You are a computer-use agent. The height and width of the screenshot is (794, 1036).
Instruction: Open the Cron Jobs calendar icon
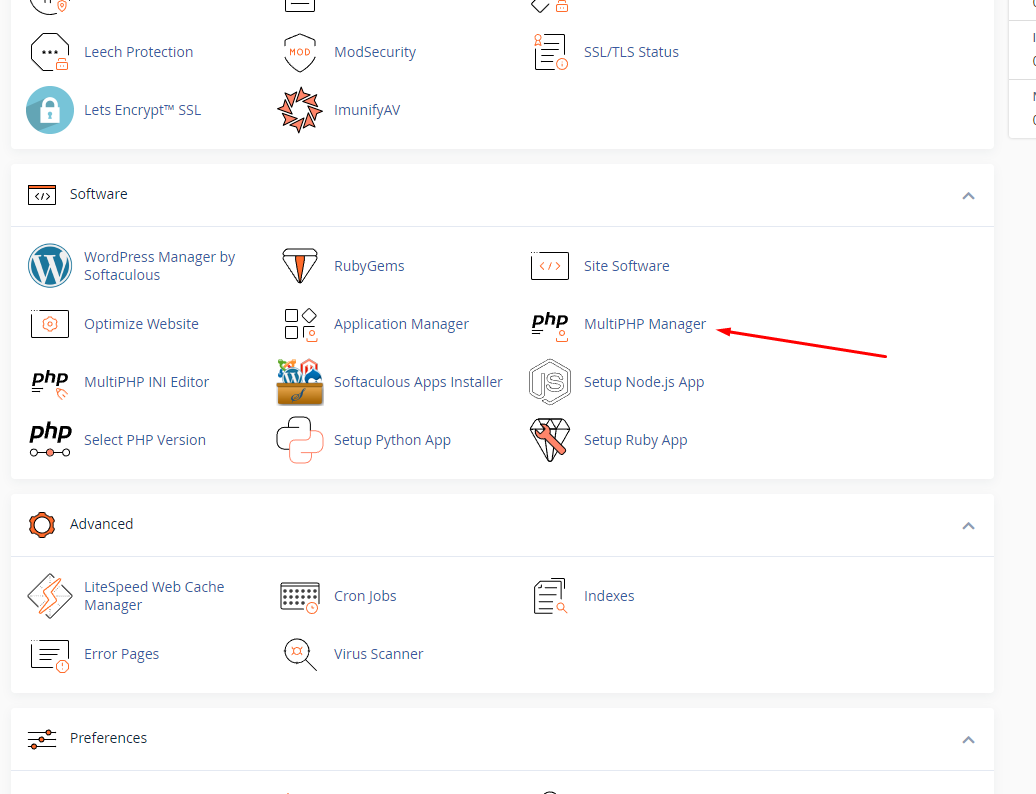(300, 596)
